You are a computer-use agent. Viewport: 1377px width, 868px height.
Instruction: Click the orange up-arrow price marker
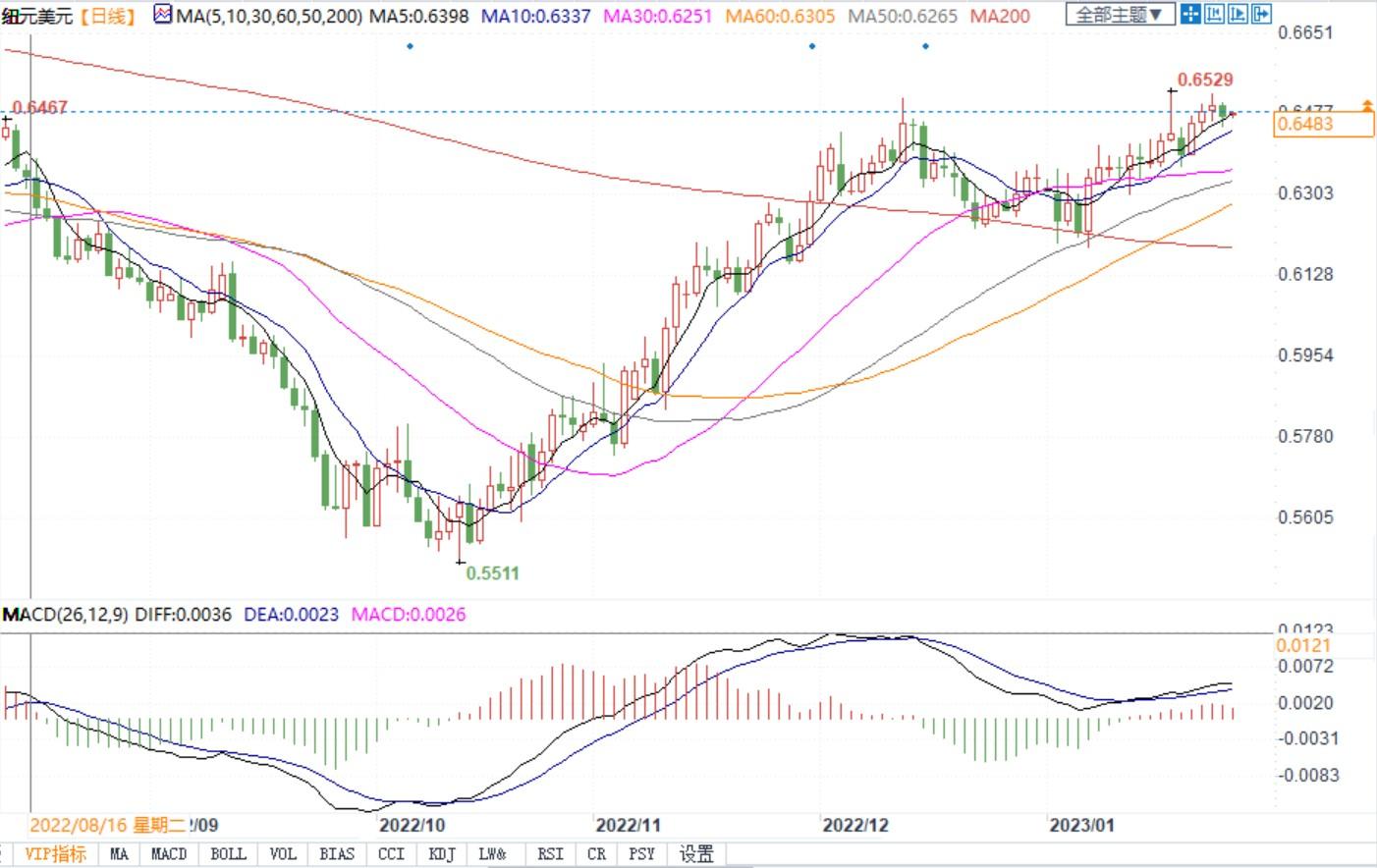pyautogui.click(x=1366, y=105)
